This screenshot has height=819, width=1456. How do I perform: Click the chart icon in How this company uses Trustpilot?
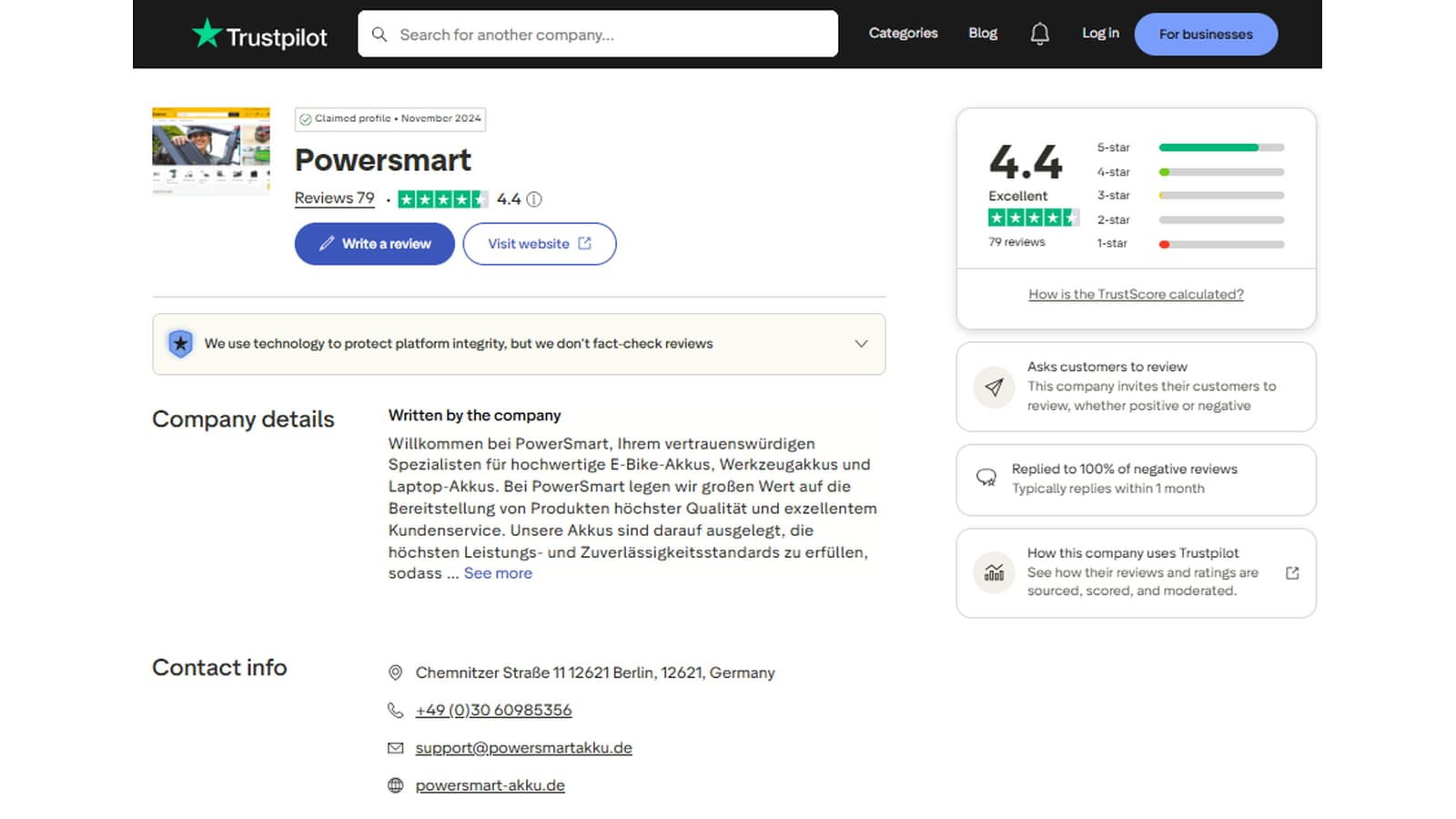tap(994, 572)
